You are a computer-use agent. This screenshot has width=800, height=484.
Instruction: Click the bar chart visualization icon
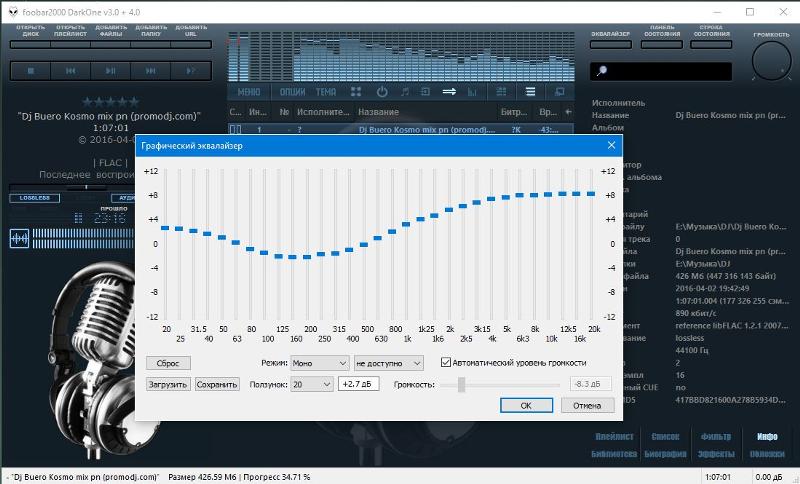pos(472,92)
